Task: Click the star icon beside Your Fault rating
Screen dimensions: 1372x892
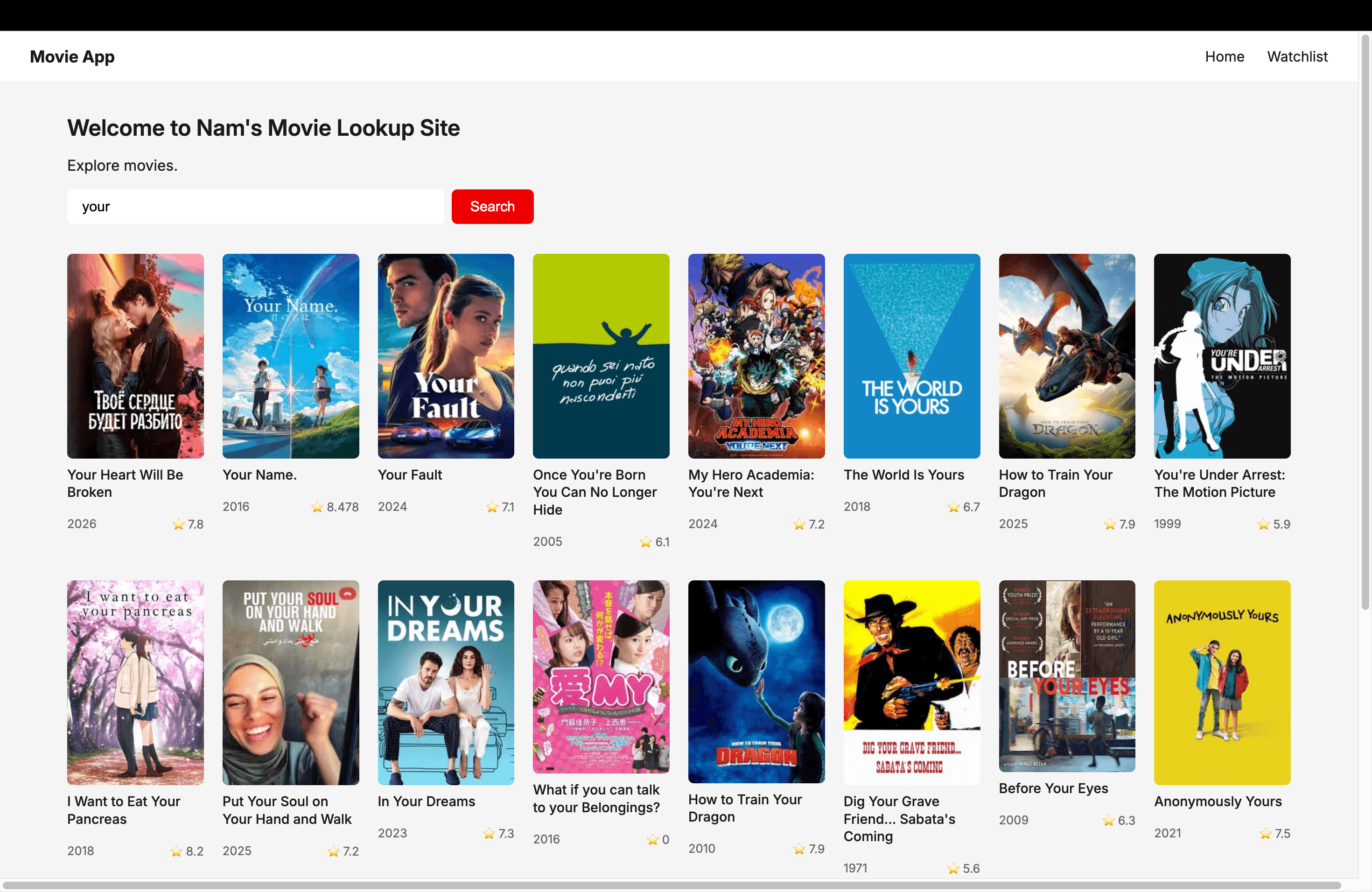Action: point(492,507)
